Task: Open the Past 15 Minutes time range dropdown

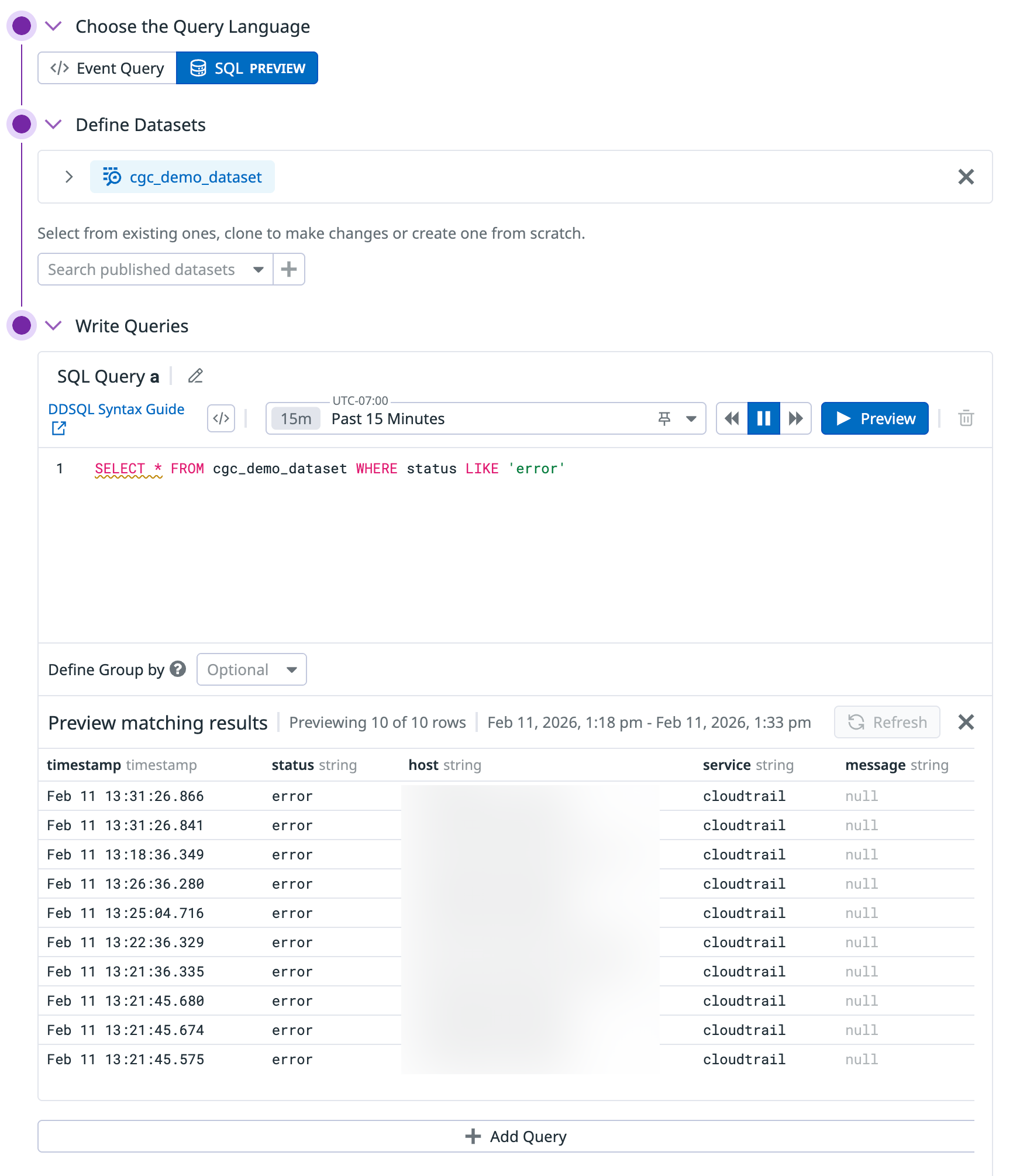Action: 691,419
